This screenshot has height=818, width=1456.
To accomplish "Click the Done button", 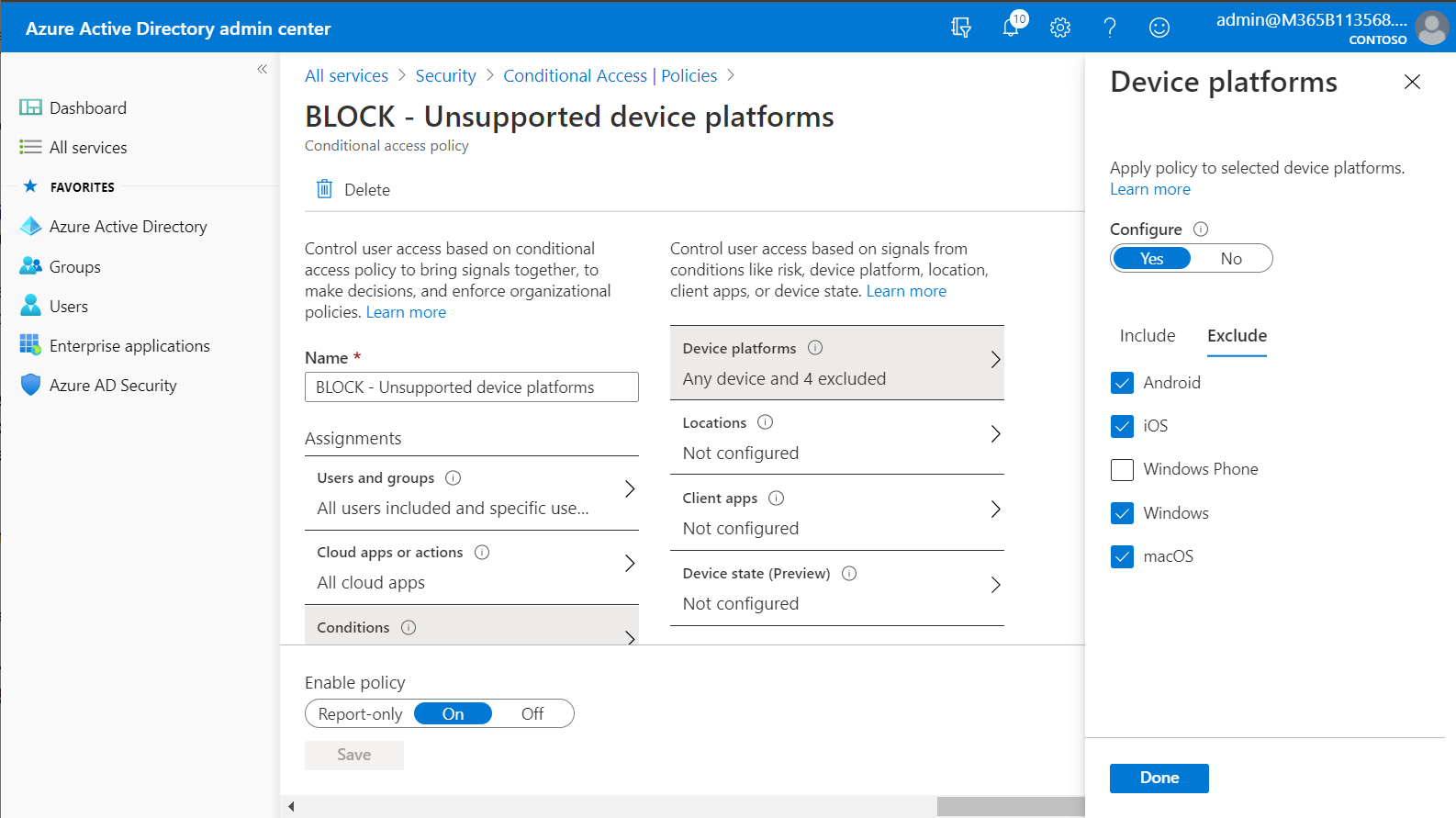I will 1159,778.
